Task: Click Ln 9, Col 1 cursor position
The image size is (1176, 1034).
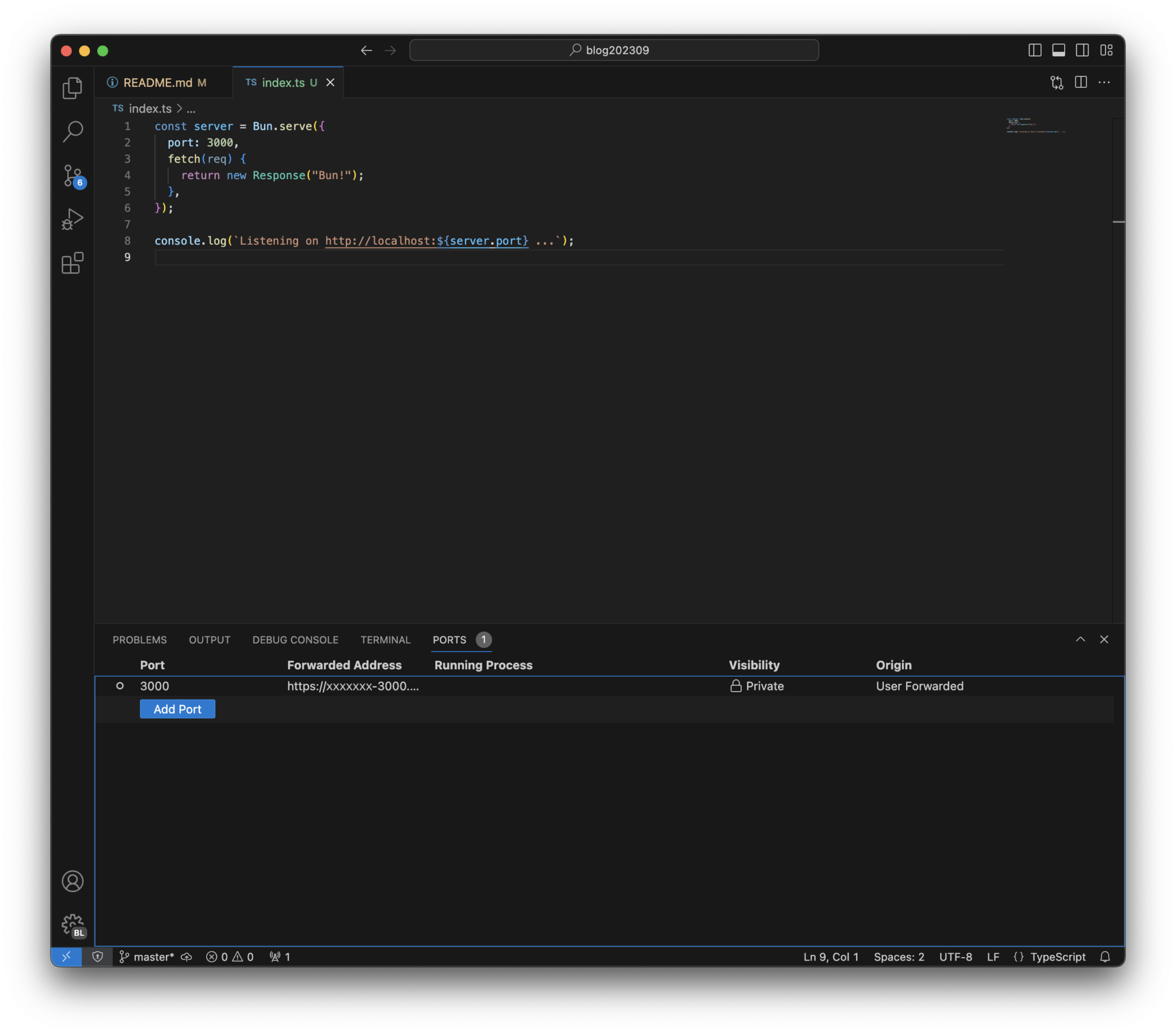Action: click(x=830, y=956)
